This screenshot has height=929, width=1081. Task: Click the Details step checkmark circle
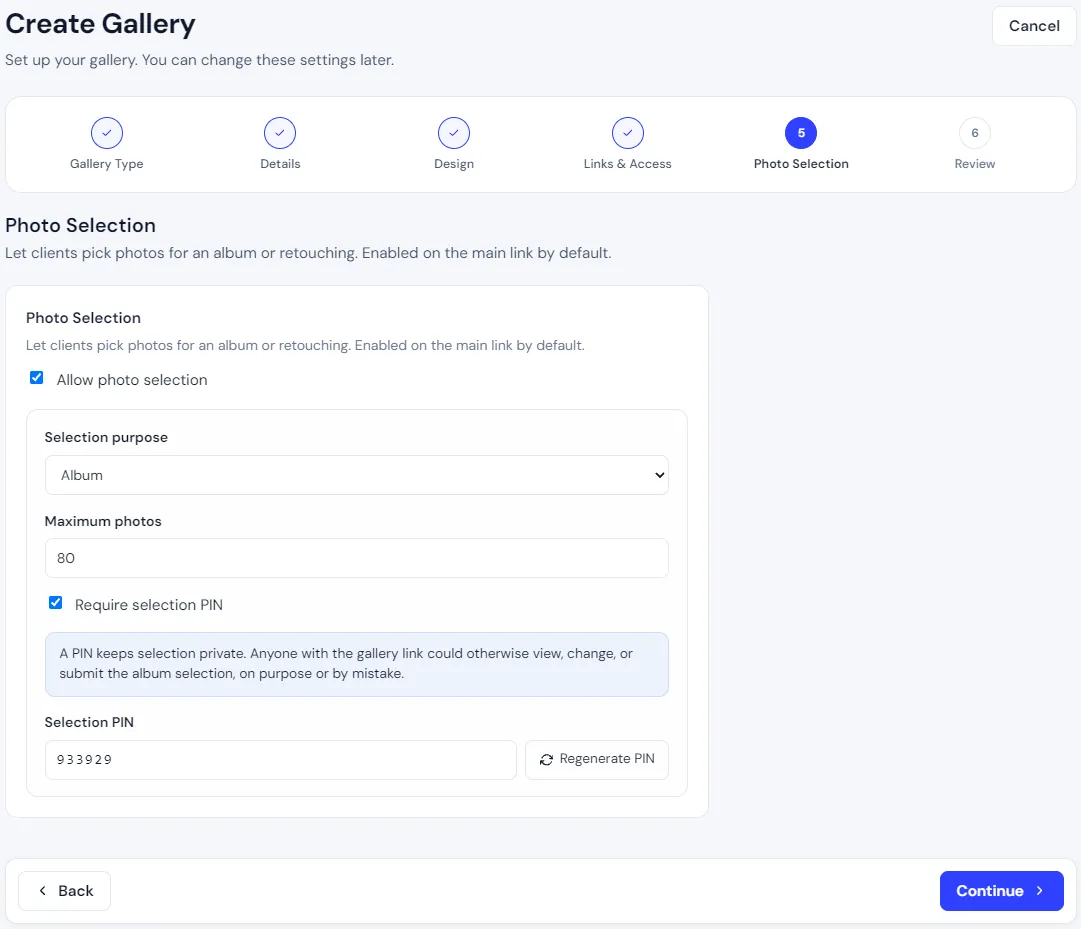click(280, 133)
